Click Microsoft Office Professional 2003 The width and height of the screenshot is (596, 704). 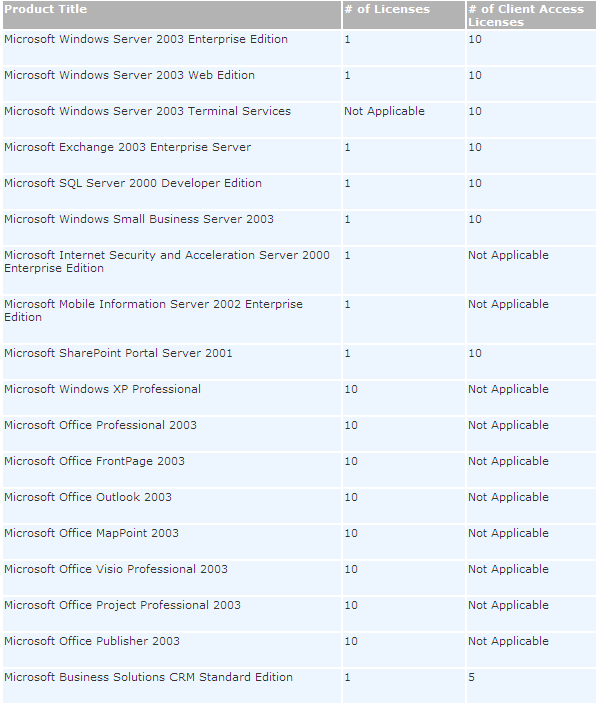(100, 425)
